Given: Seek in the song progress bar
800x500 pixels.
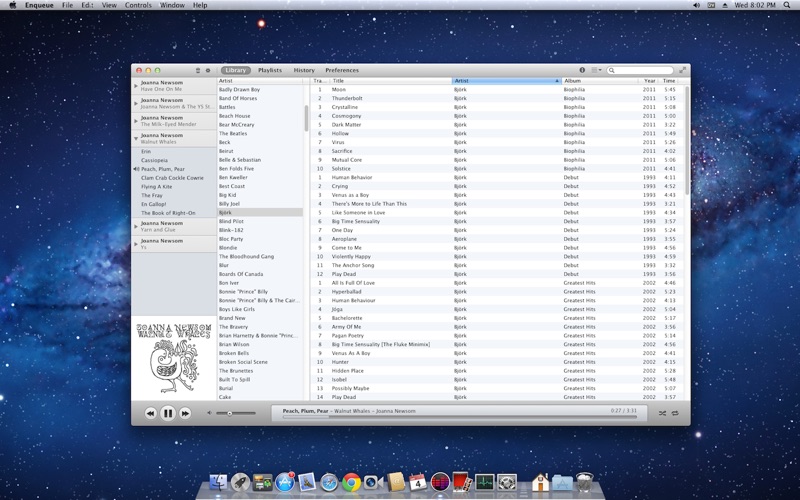Looking at the screenshot, I should pos(459,417).
